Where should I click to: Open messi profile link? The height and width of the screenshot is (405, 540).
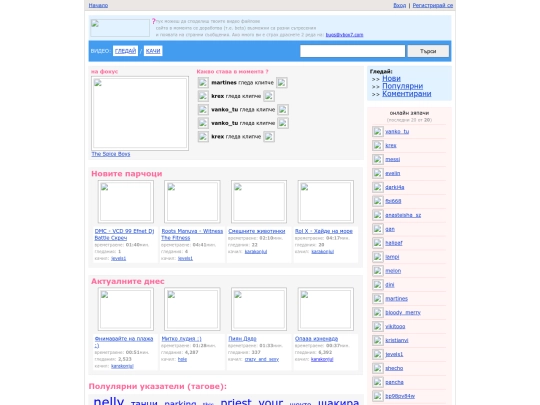click(393, 159)
